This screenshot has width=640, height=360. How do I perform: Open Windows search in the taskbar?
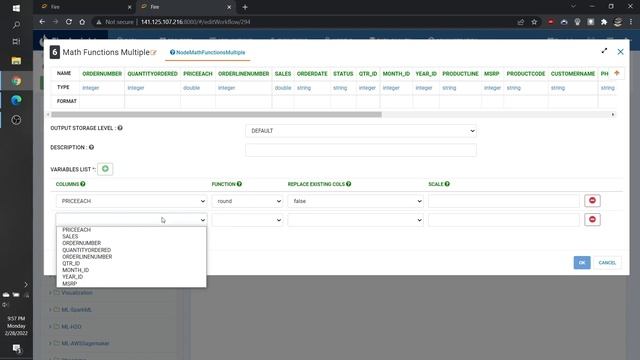point(16,25)
